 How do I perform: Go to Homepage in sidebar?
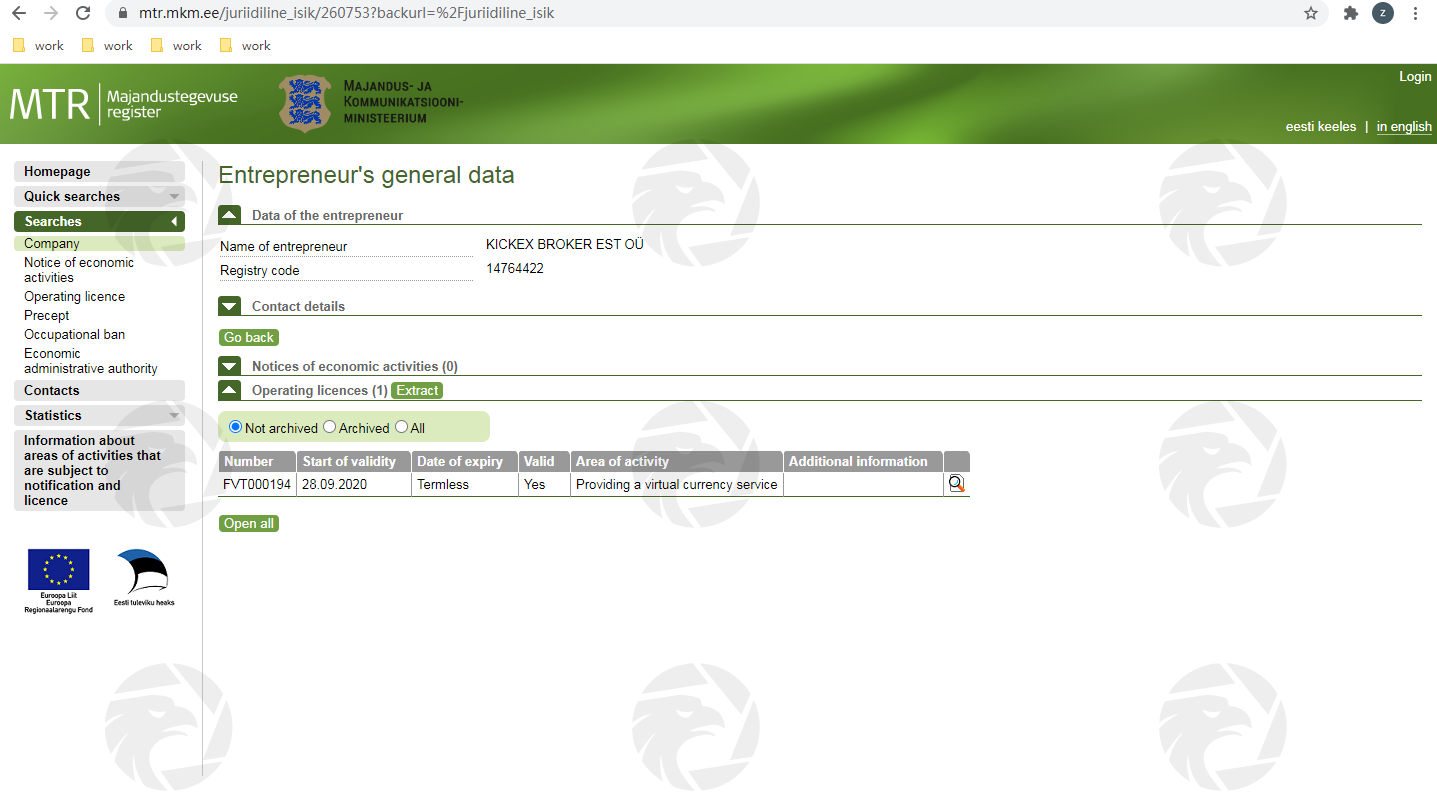[x=99, y=172]
